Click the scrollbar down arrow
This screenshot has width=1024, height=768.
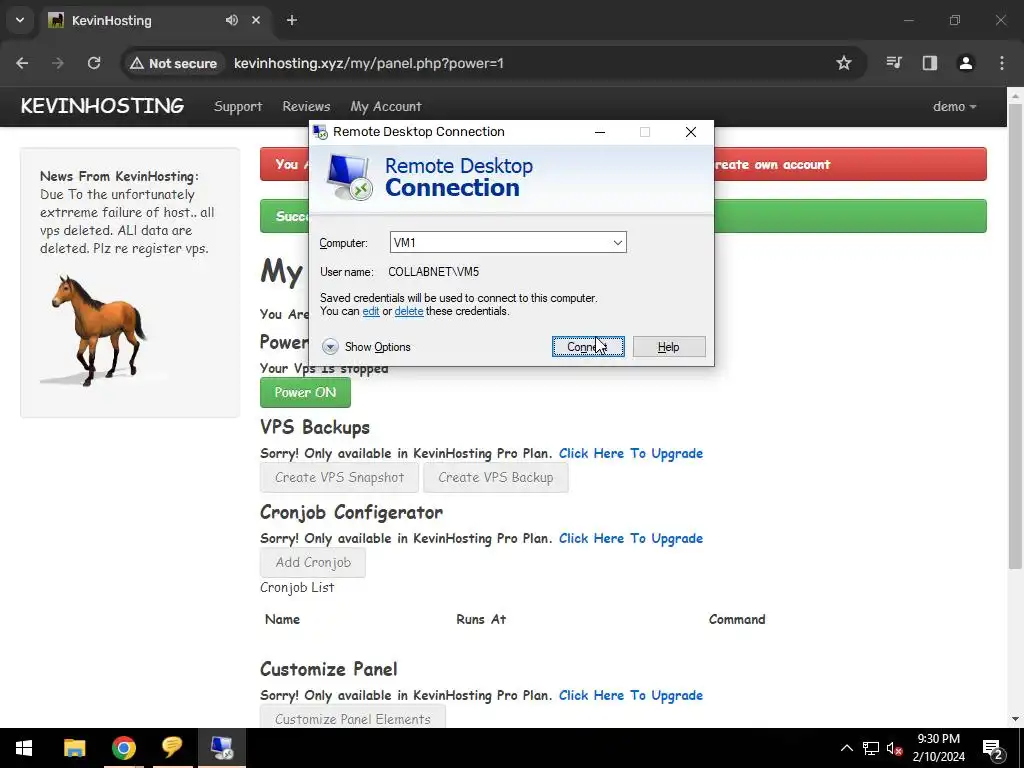point(1015,719)
